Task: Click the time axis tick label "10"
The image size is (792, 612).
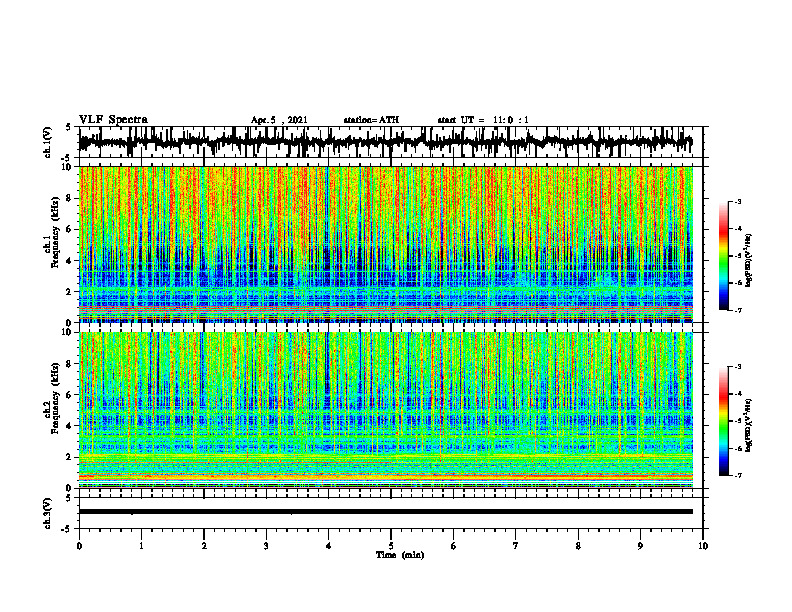Action: click(703, 546)
